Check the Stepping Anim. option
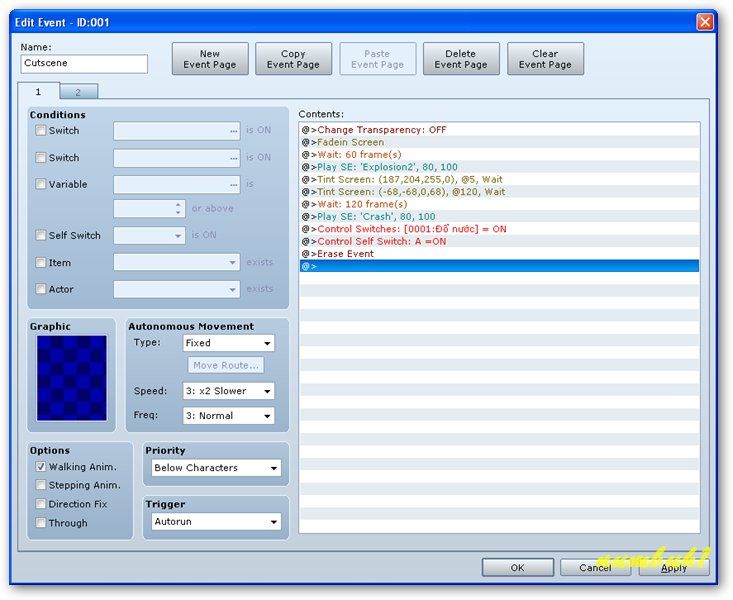 41,485
